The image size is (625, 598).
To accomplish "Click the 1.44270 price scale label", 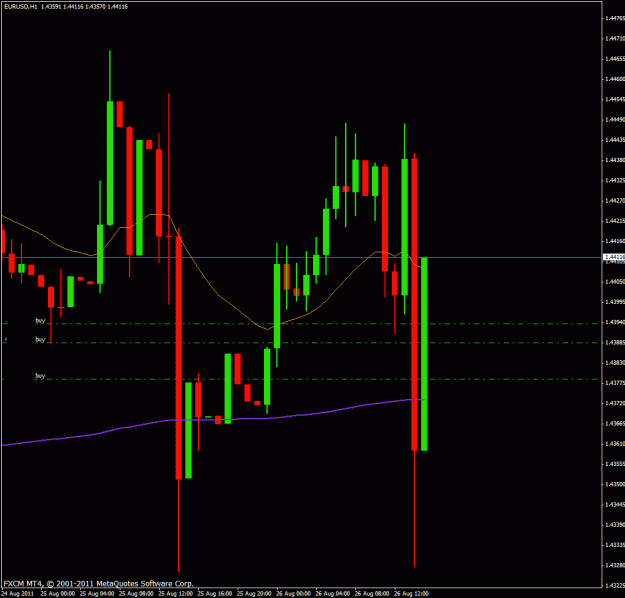I will point(615,201).
